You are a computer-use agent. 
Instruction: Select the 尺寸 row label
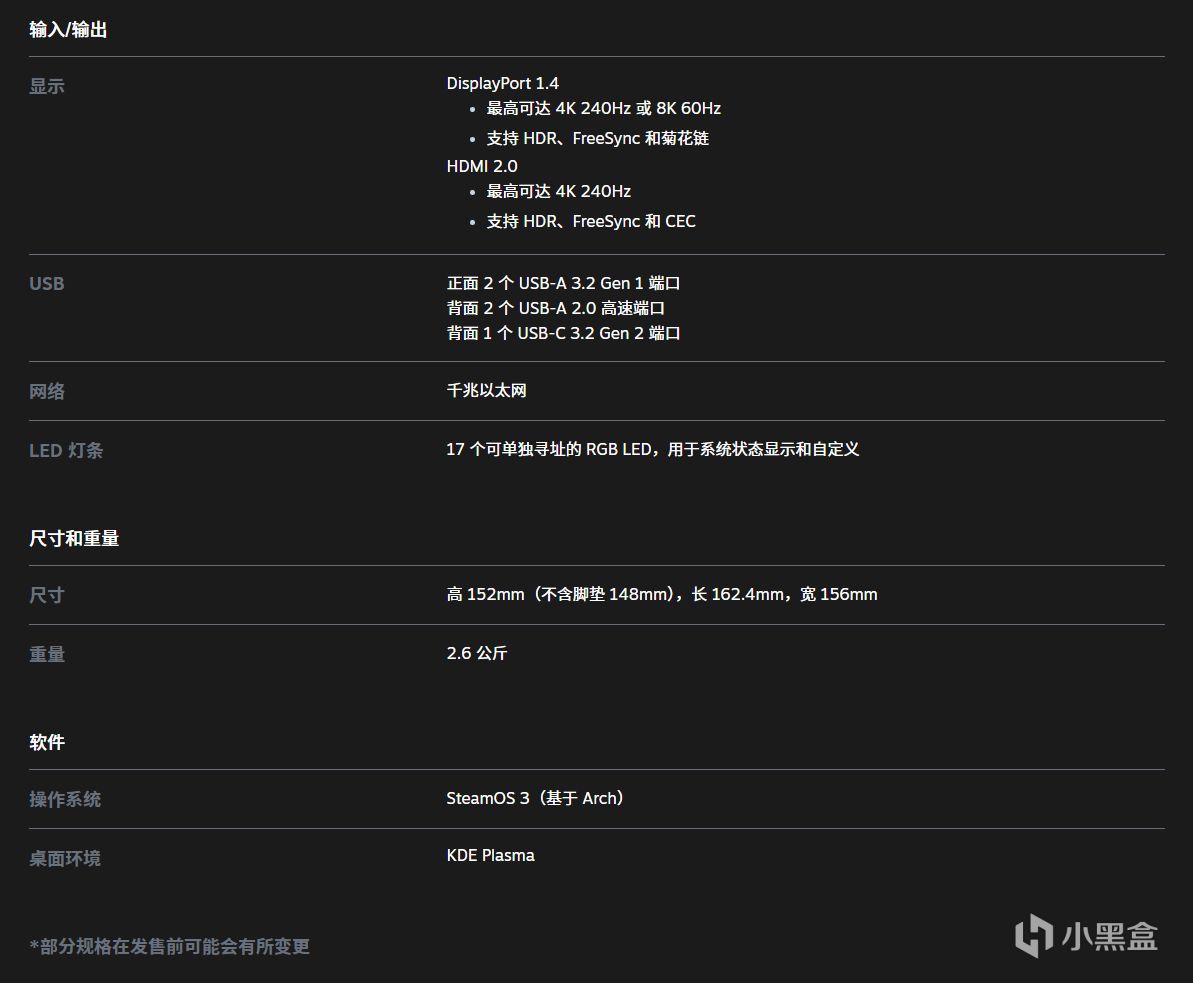click(46, 595)
